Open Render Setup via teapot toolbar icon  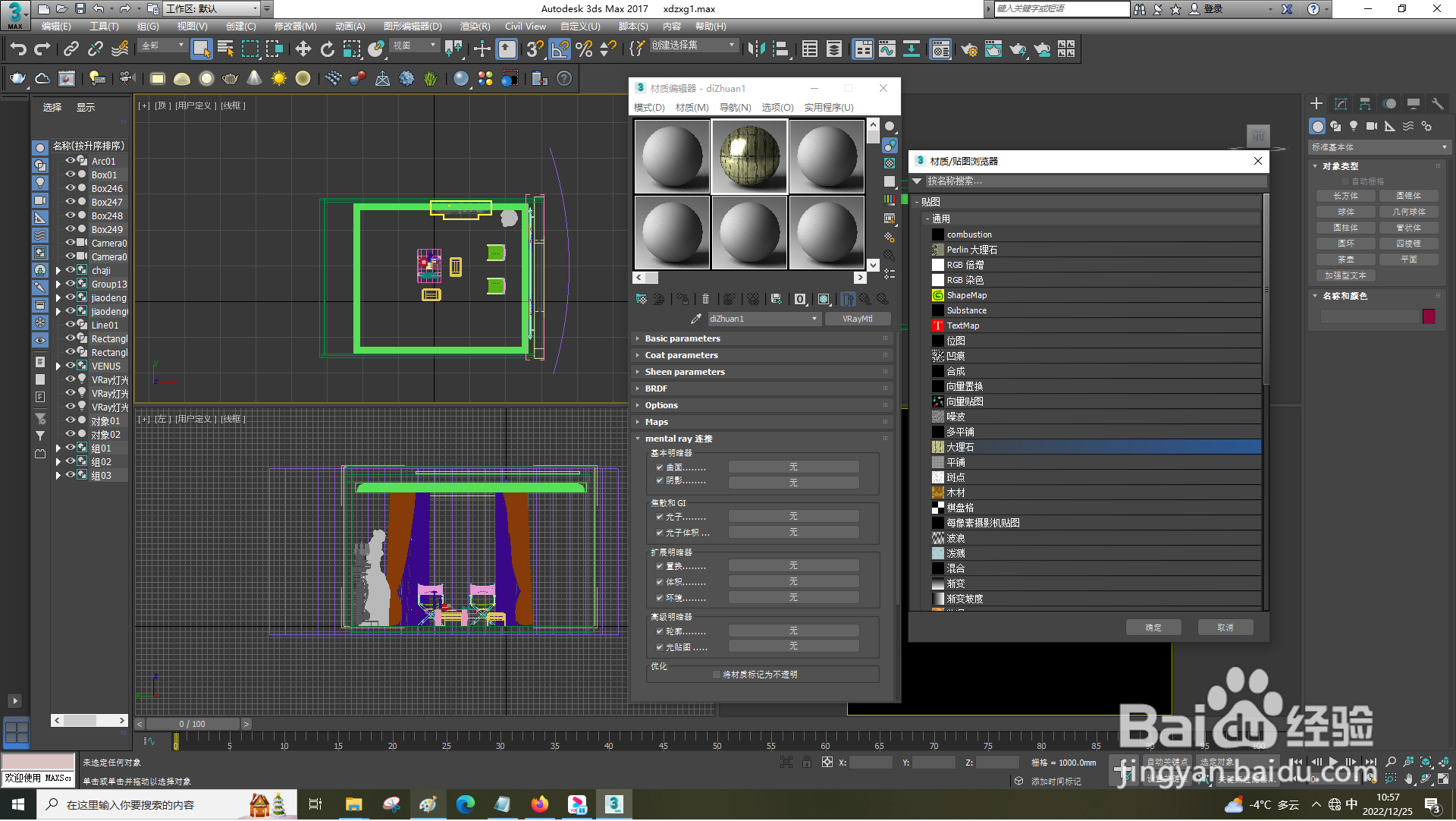click(970, 49)
